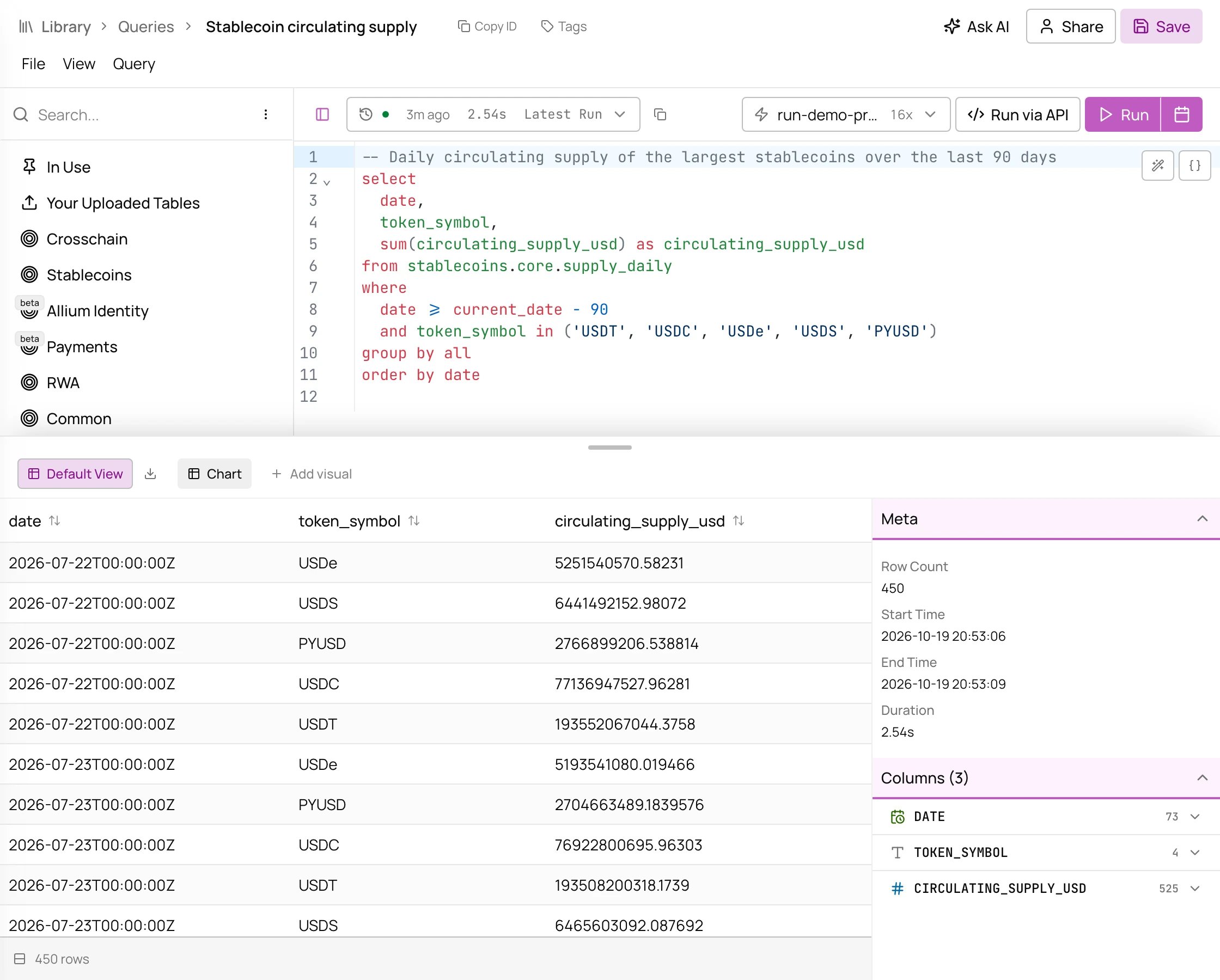Screen dimensions: 1220x980
Task: Sort by the token_symbol column
Action: pyautogui.click(x=414, y=520)
